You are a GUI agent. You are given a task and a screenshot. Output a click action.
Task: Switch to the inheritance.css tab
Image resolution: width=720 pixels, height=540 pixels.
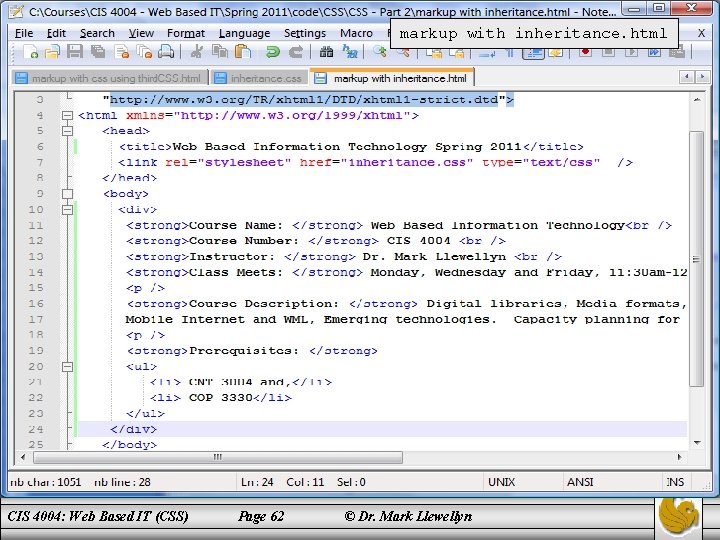coord(259,78)
